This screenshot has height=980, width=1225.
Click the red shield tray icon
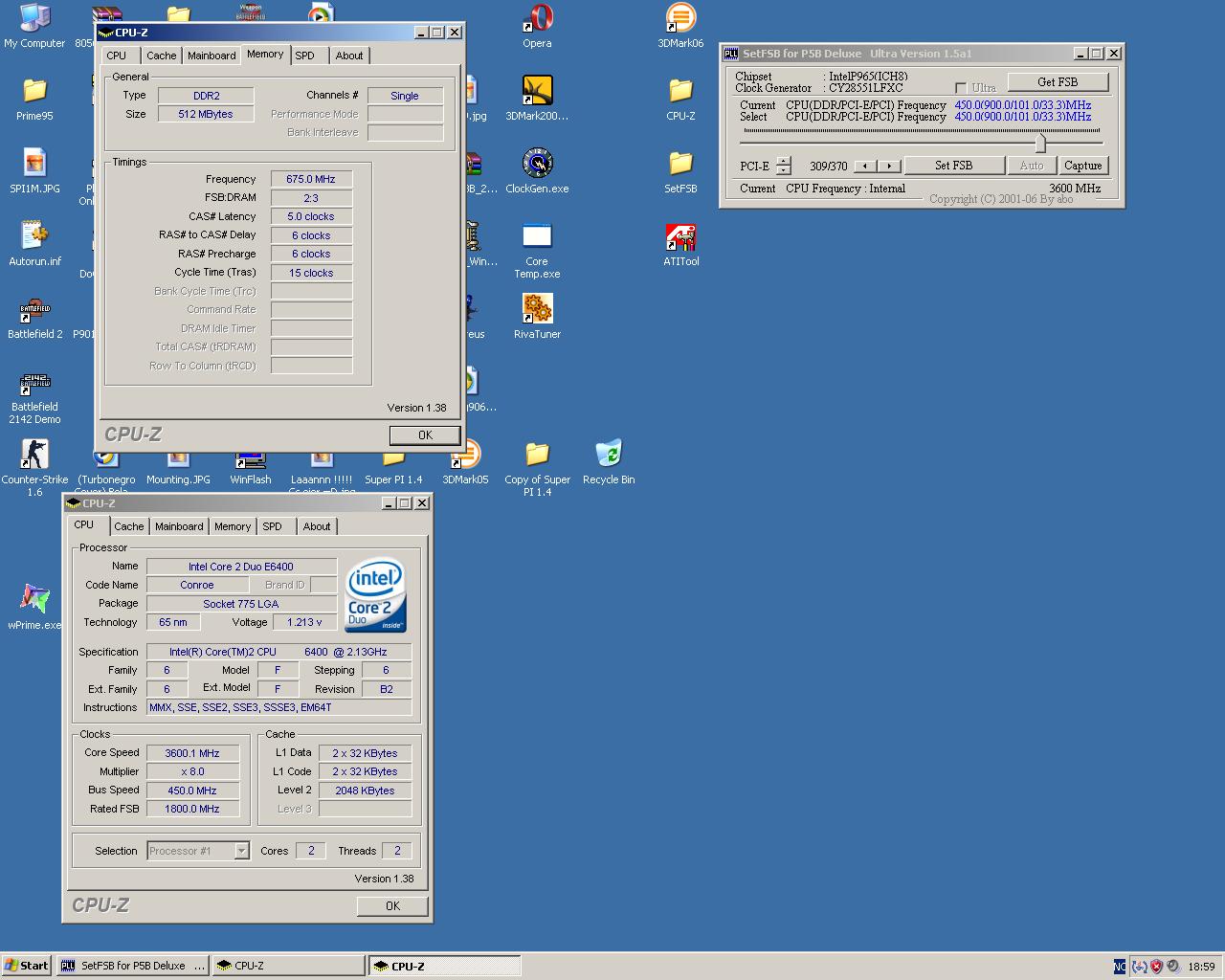point(1156,967)
